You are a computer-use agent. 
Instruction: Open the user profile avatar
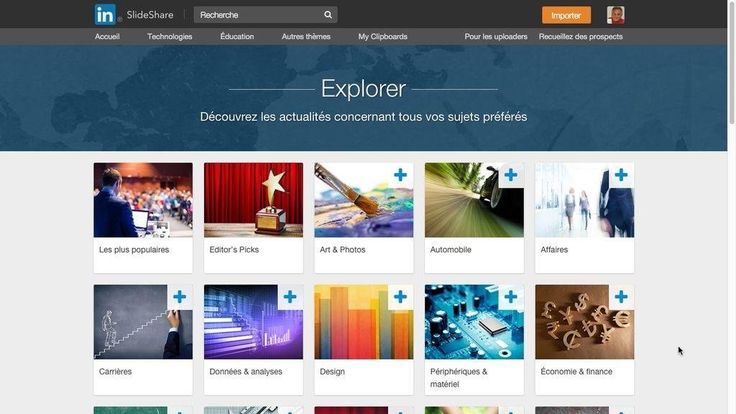(x=615, y=15)
